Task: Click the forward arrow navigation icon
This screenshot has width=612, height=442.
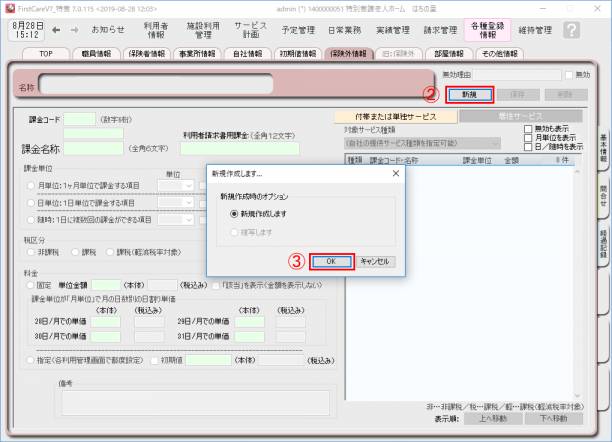Action: (x=75, y=30)
